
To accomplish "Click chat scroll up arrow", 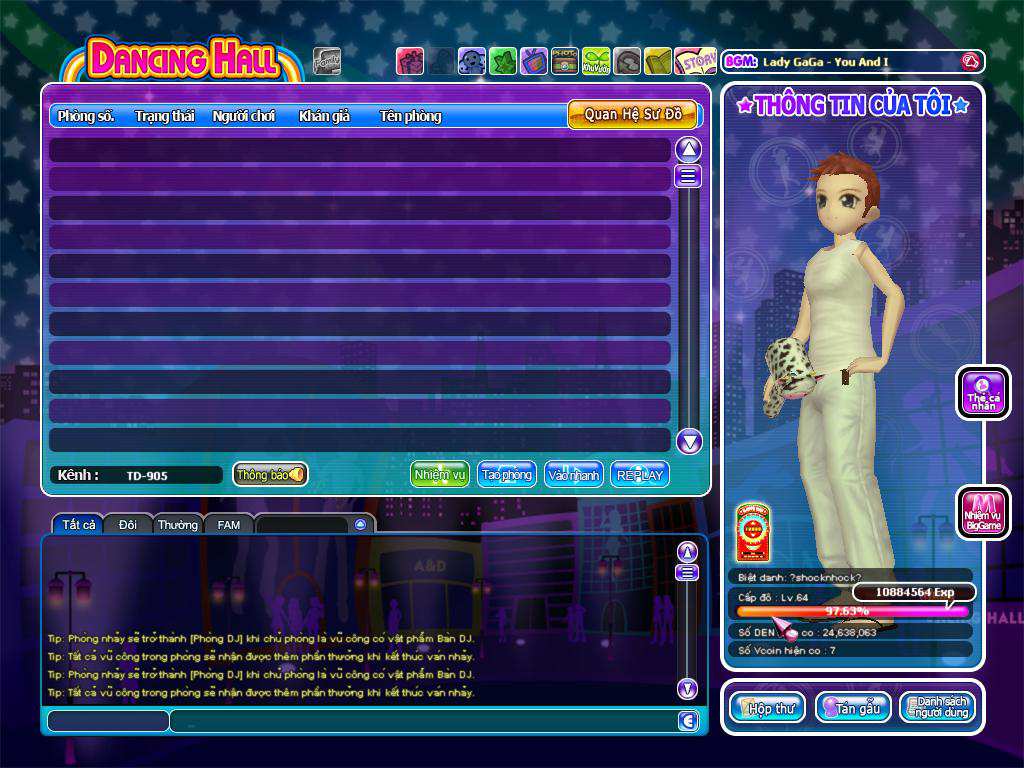I will pos(687,552).
